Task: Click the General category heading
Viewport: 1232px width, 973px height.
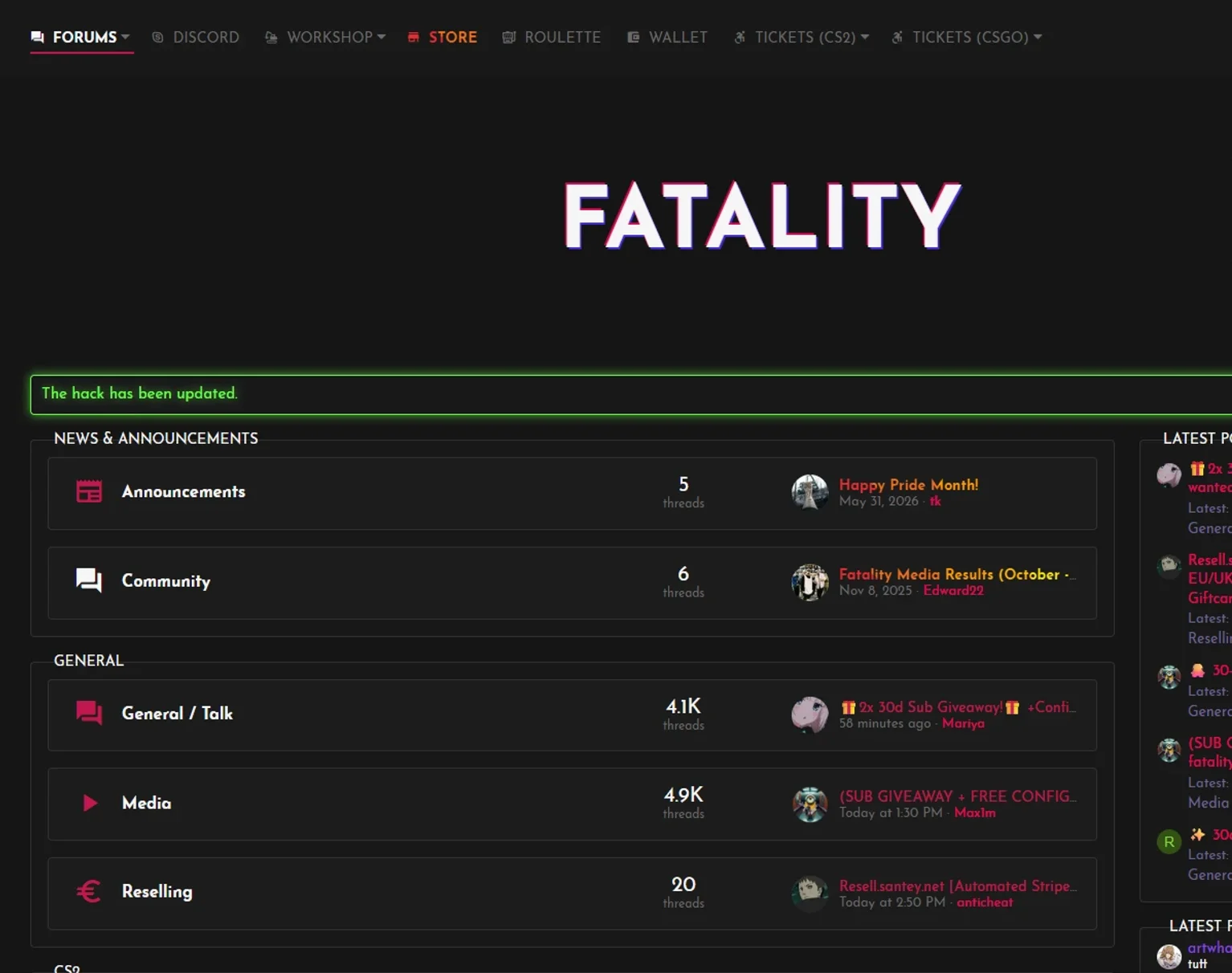Action: click(x=88, y=661)
